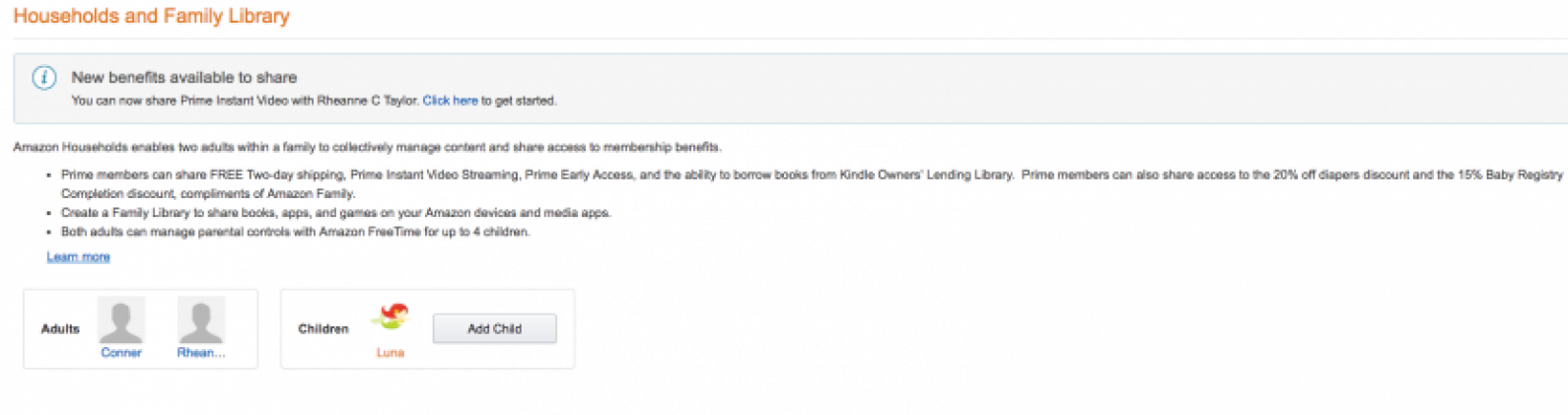Screen dimensions: 1568x415
Task: Select Conner's adult profile avatar
Action: (x=121, y=320)
